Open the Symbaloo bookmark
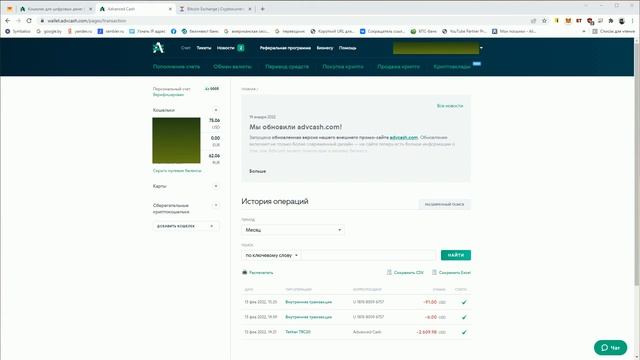Viewport: 640px width, 360px height. [18, 31]
